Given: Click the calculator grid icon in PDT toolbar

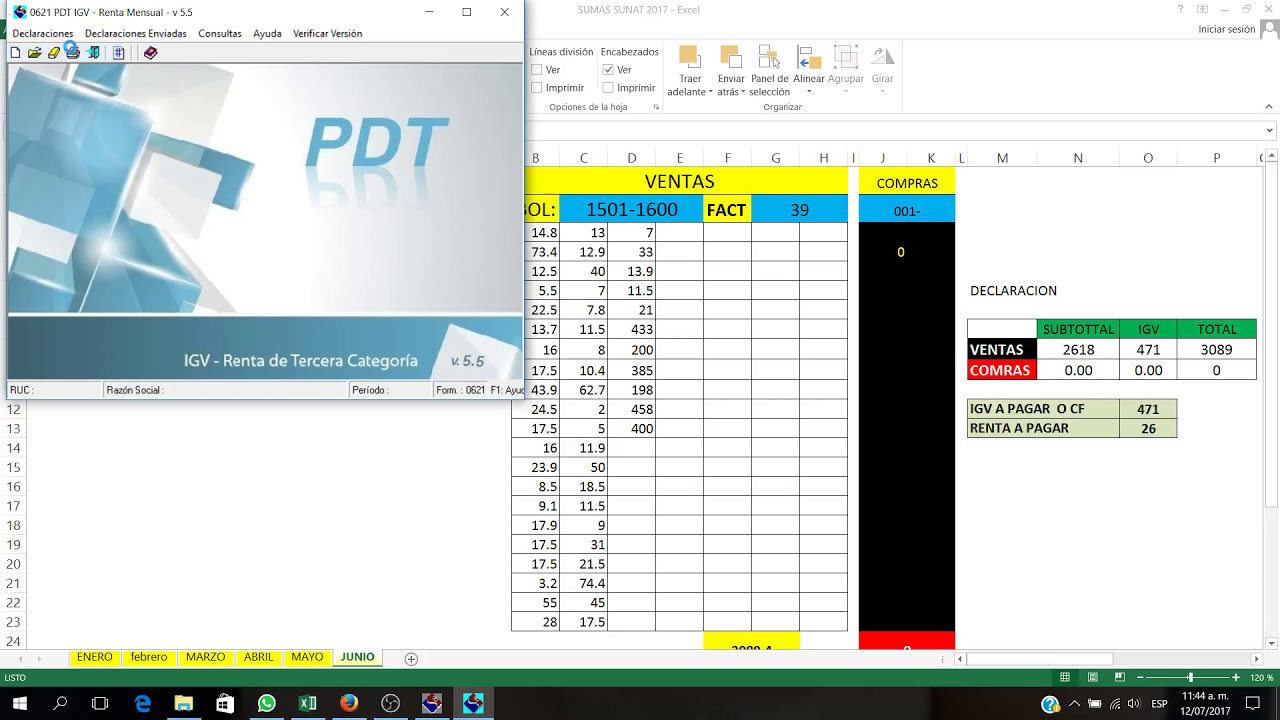Looking at the screenshot, I should 118,53.
